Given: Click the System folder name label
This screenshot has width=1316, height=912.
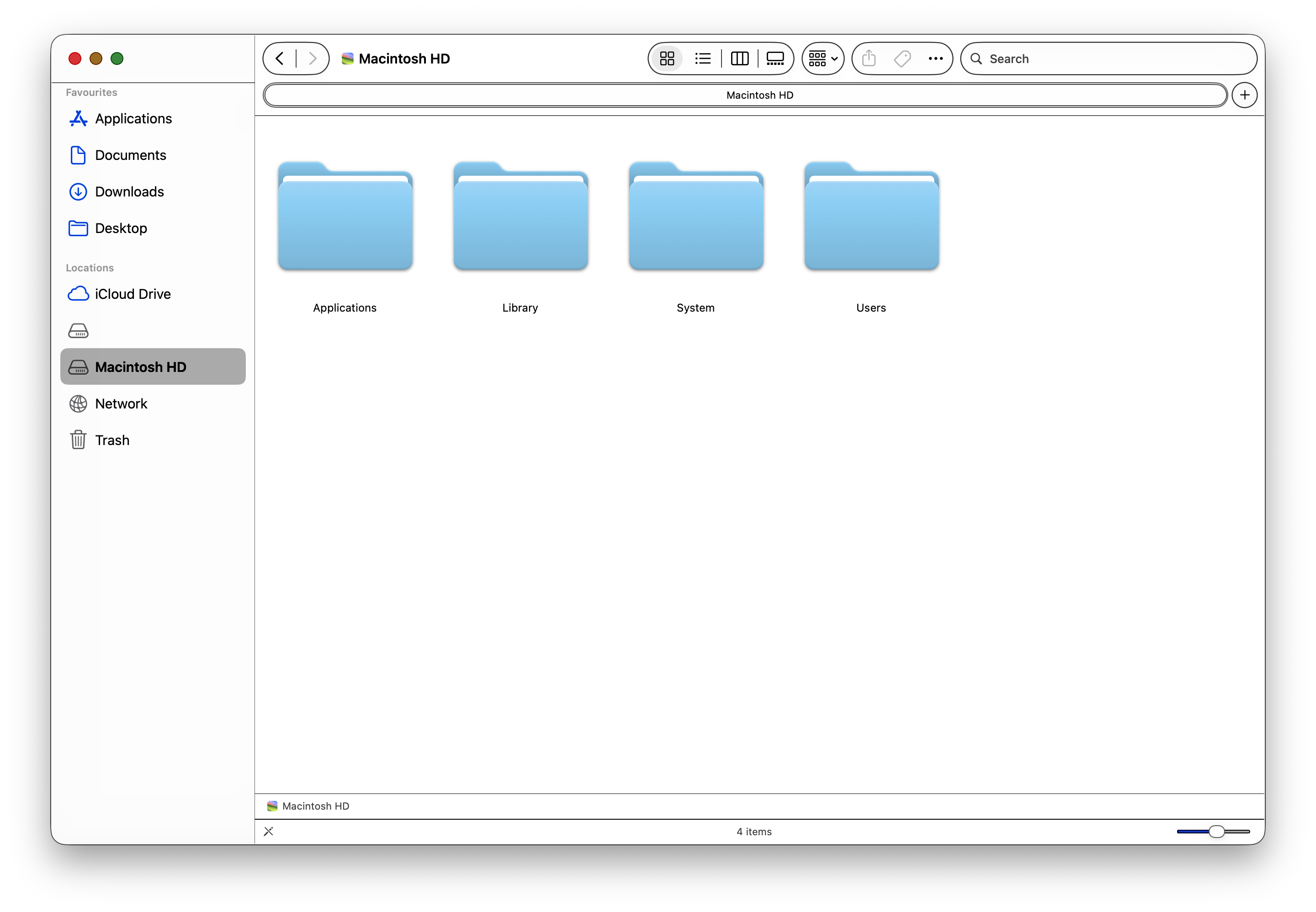Looking at the screenshot, I should [x=695, y=308].
